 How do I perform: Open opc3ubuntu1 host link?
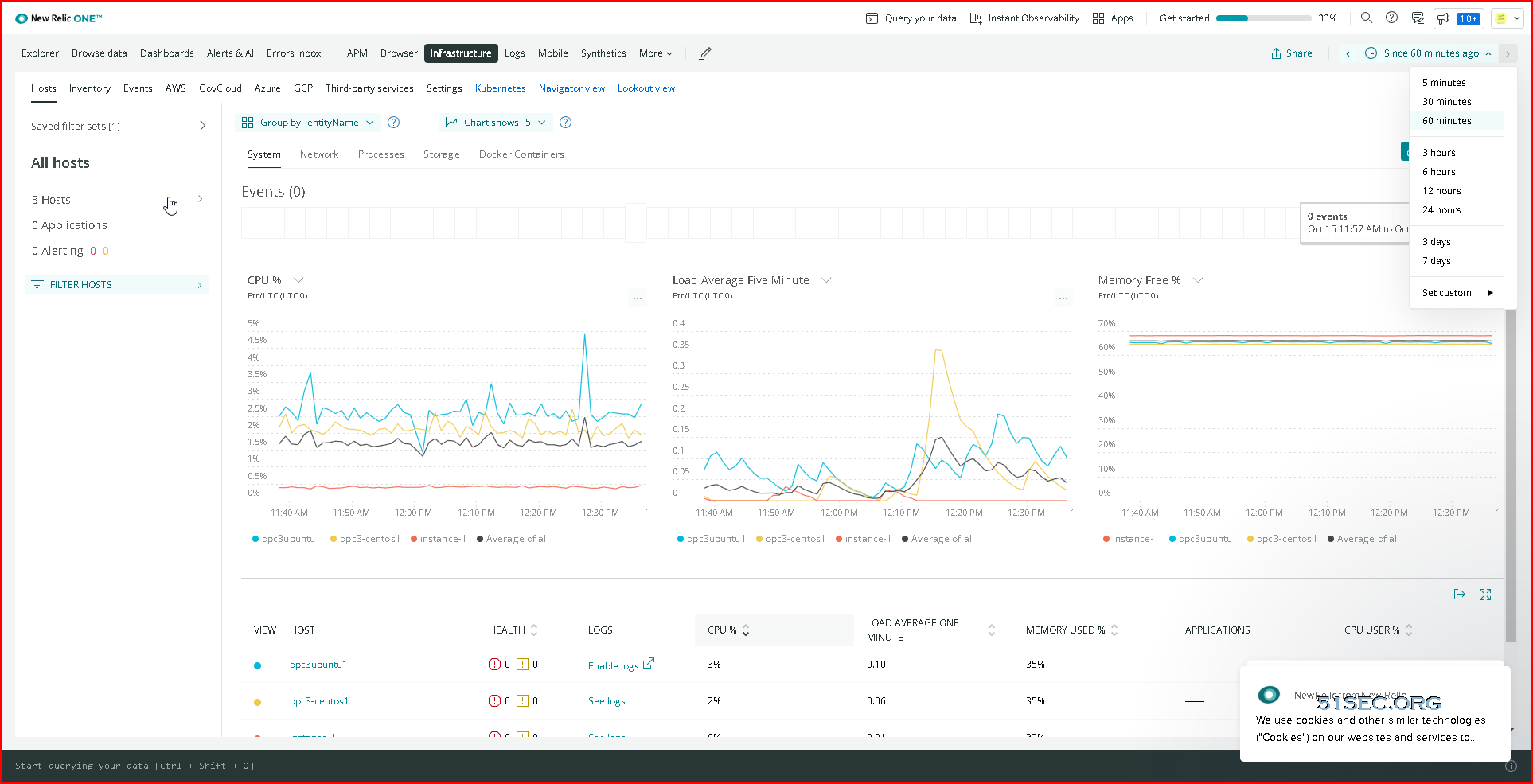point(318,665)
